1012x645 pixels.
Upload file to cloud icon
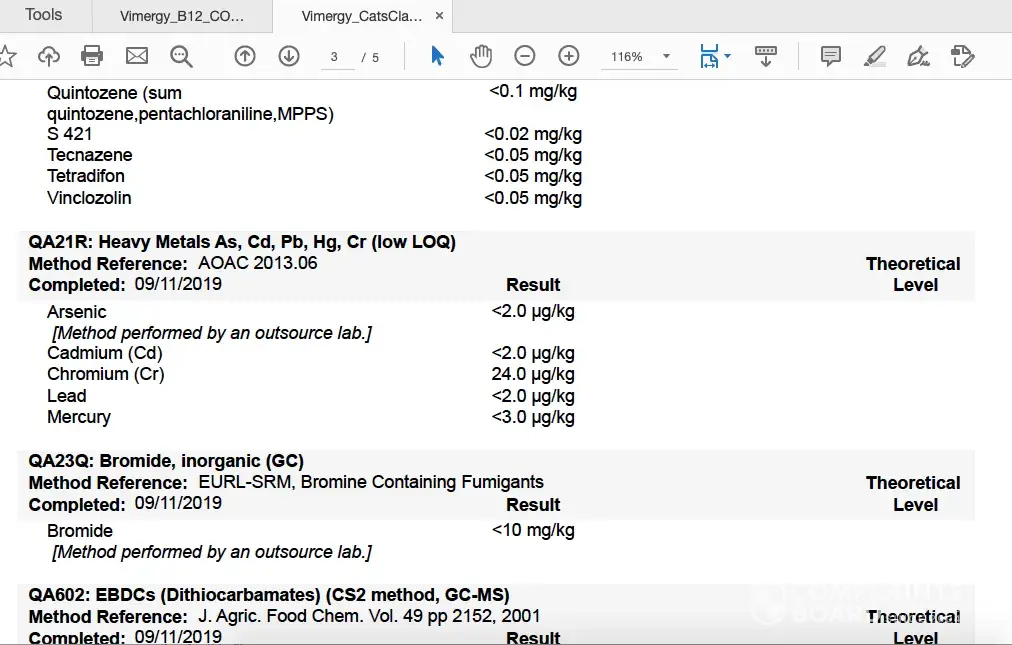49,56
